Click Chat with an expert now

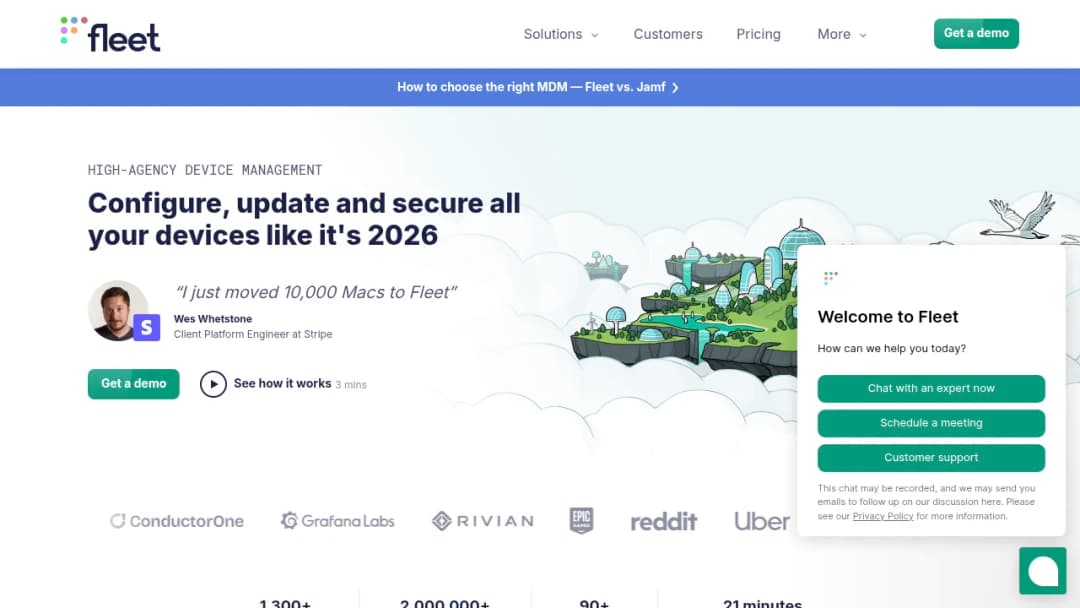931,388
